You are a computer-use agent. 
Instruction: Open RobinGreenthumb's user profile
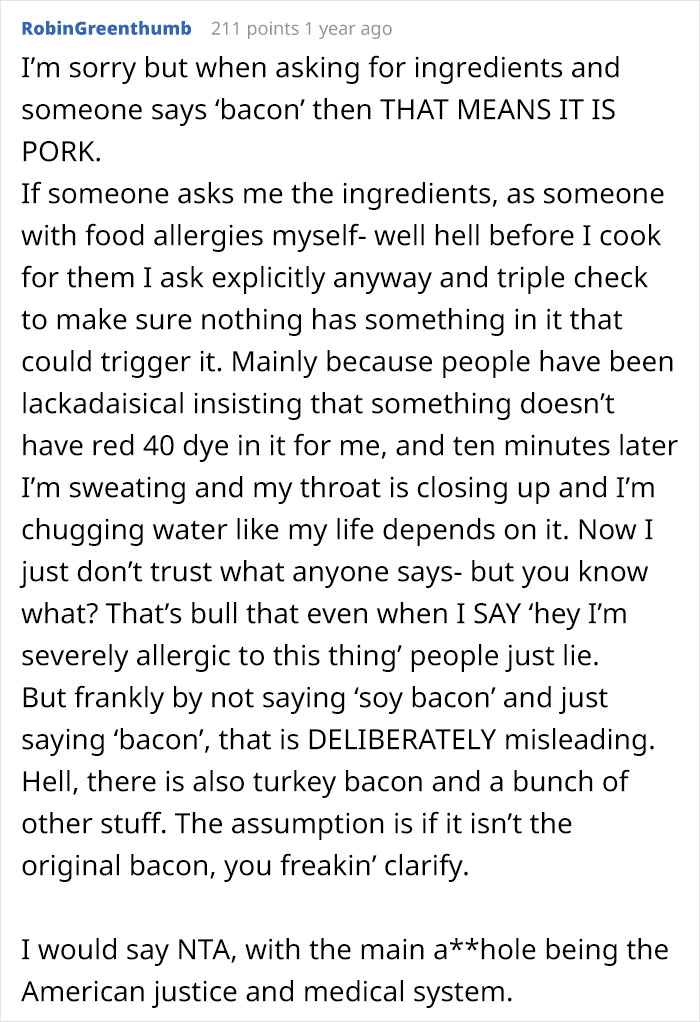click(x=105, y=28)
